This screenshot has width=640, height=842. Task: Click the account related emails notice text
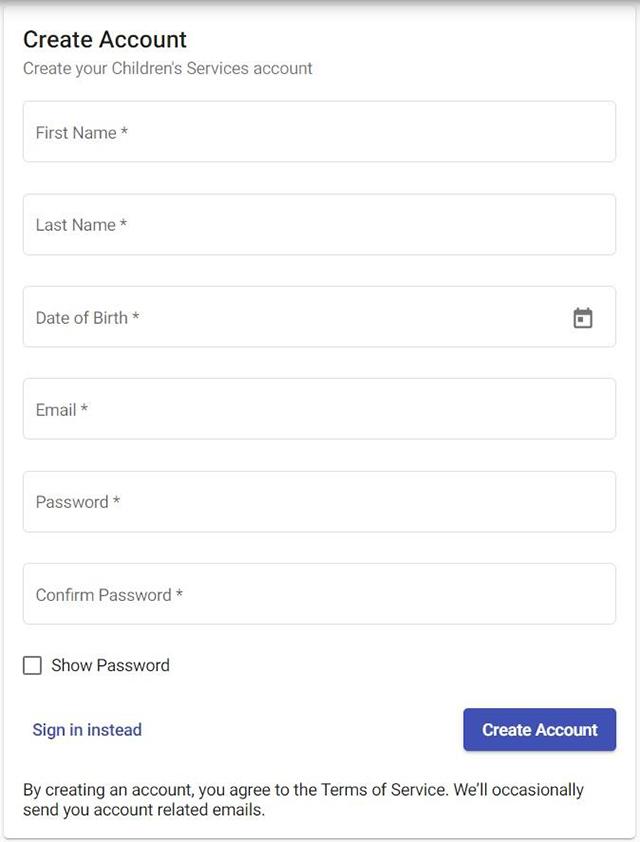[x=303, y=800]
